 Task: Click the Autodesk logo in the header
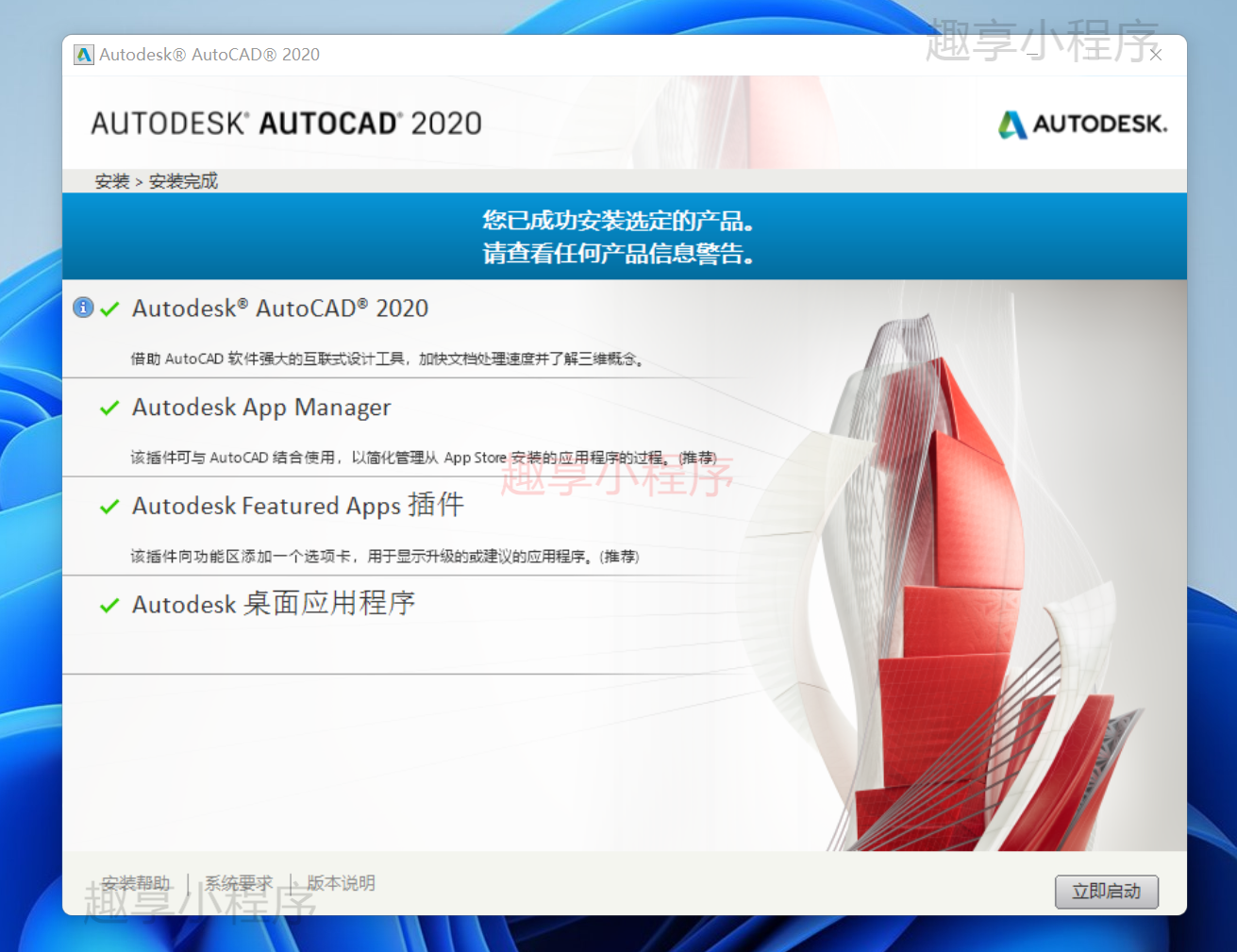[x=1083, y=124]
